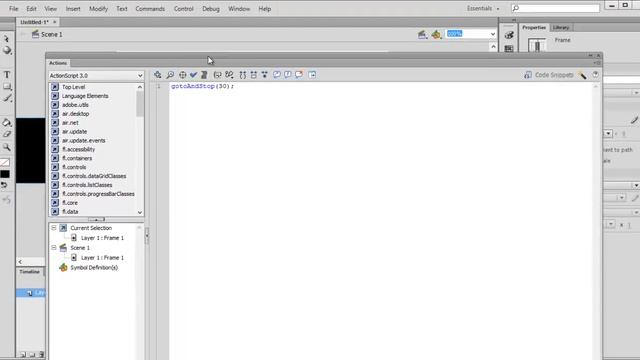Screen dimensions: 640x360
Task: Select the Zoom magnifier tool
Action: tap(7, 147)
